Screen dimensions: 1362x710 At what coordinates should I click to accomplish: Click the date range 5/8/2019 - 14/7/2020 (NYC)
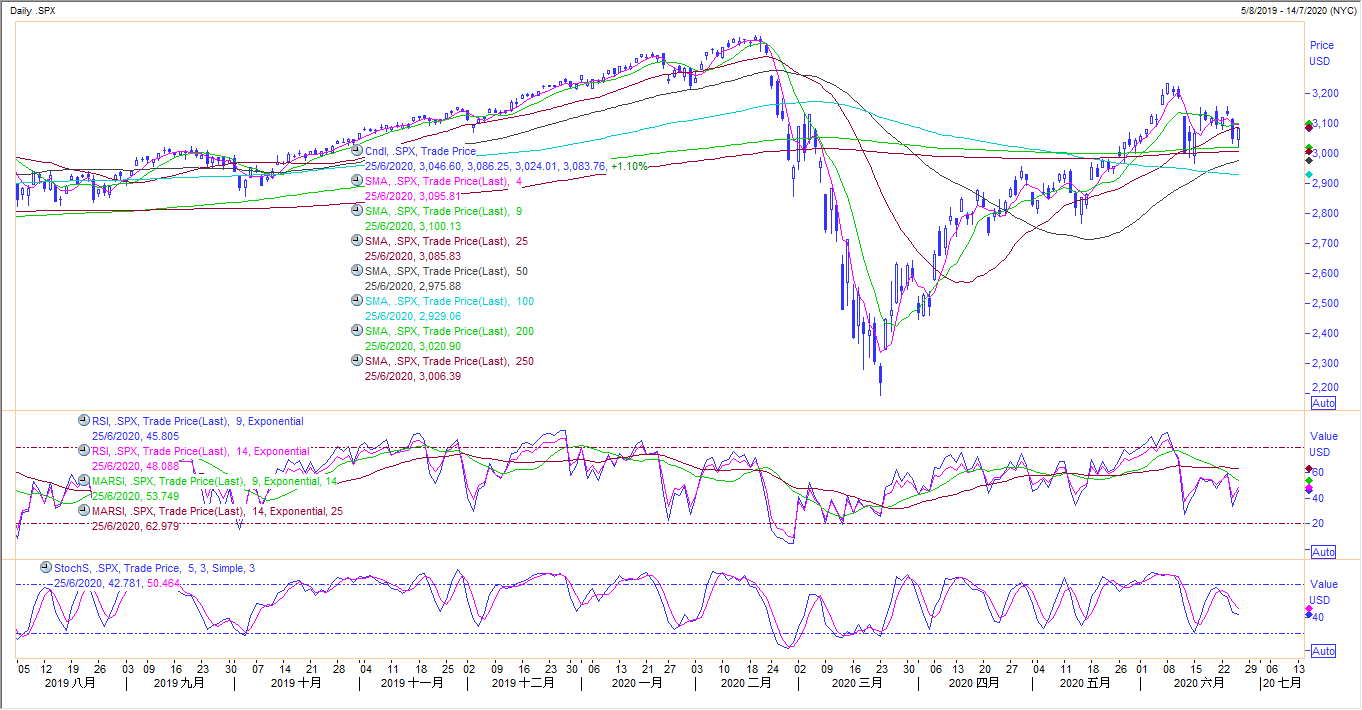(x=1297, y=9)
